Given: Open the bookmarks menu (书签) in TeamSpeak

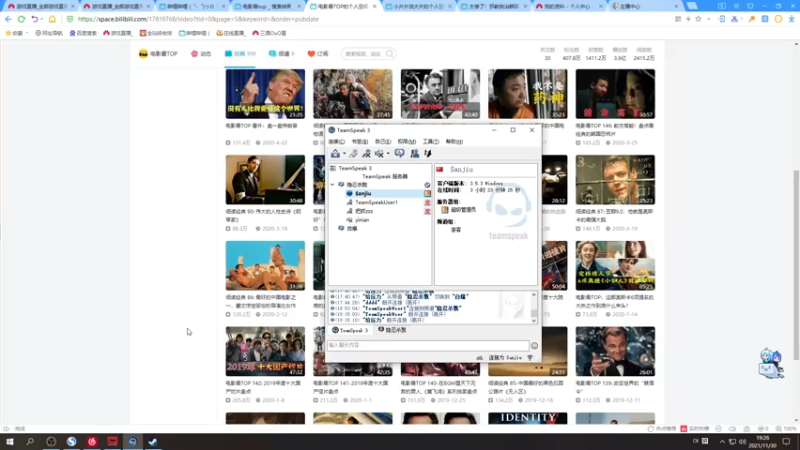Looking at the screenshot, I should 360,142.
